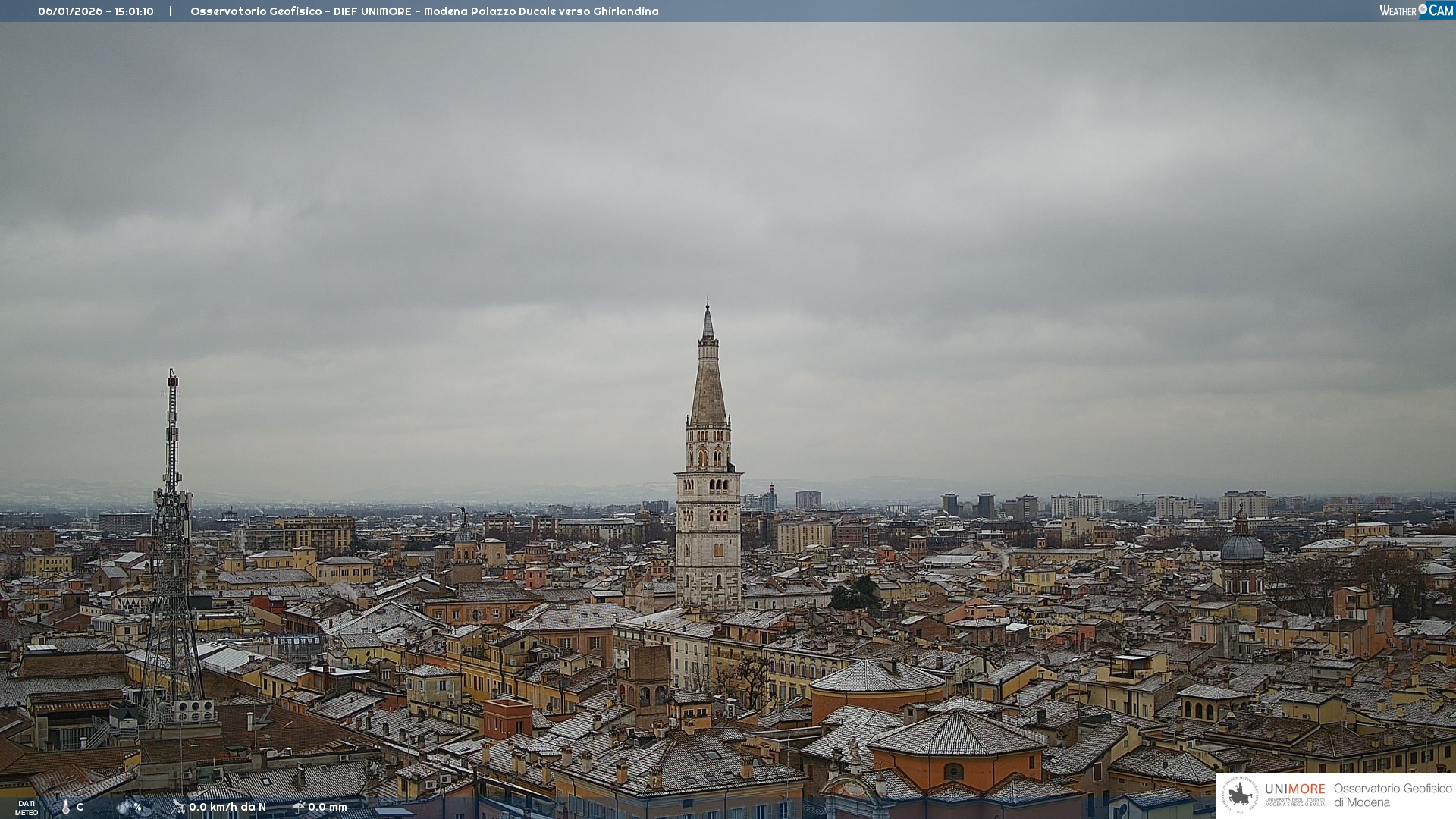This screenshot has width=1456, height=819.
Task: Click the WeatherCam camera lens icon
Action: [1423, 9]
